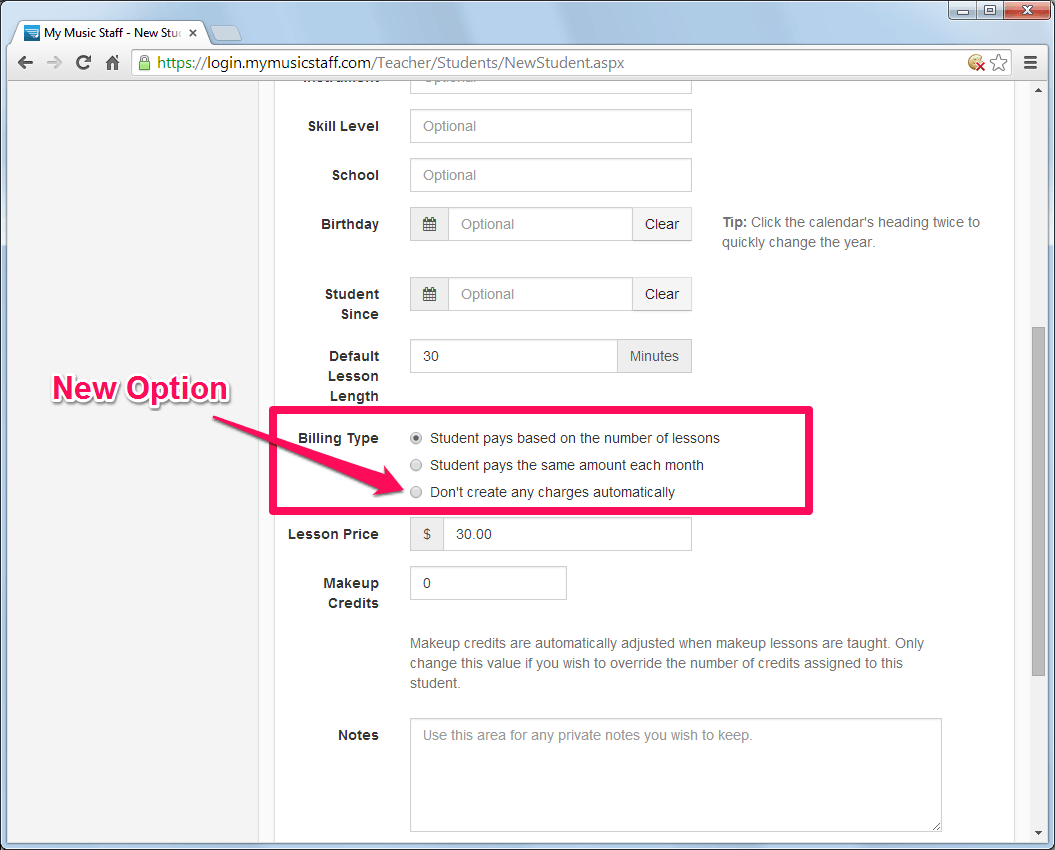Viewport: 1055px width, 850px height.
Task: Close the browser window
Action: point(1027,10)
